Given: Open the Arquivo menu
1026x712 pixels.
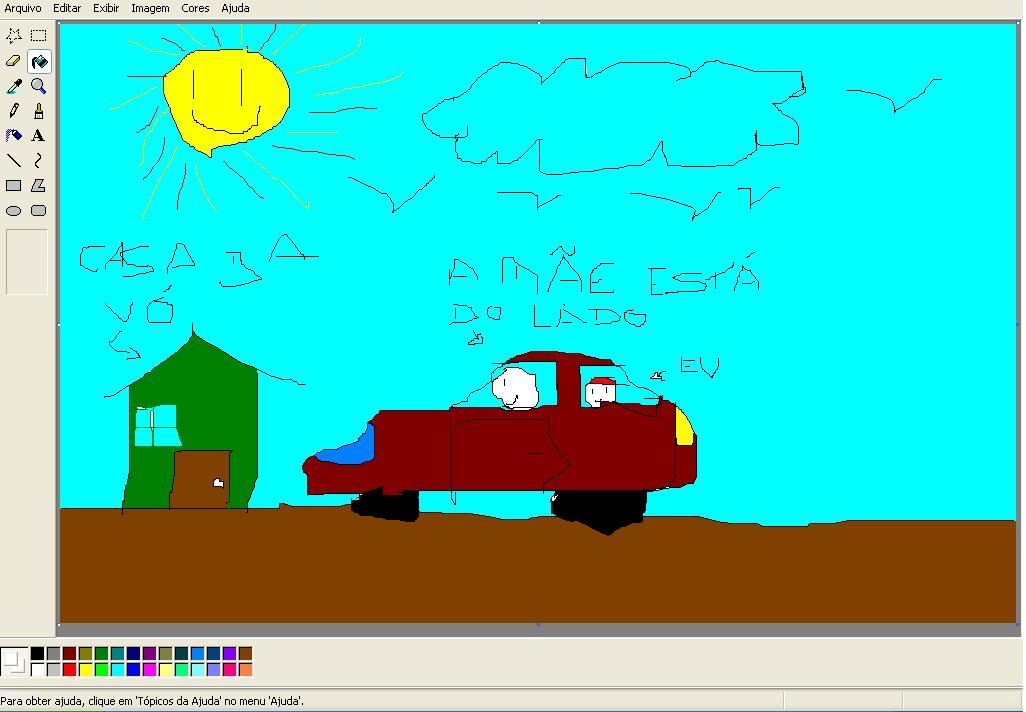Looking at the screenshot, I should click(22, 8).
